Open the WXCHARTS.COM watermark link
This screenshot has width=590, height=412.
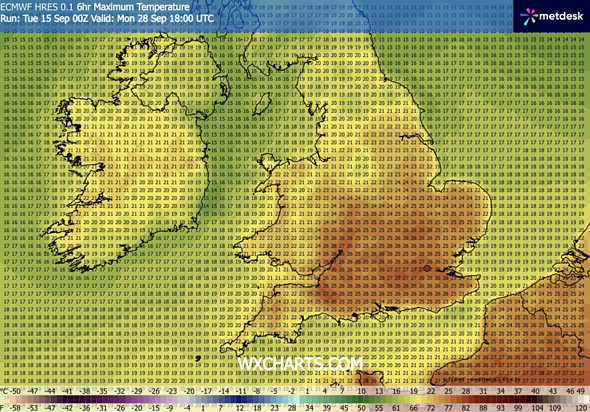click(300, 364)
